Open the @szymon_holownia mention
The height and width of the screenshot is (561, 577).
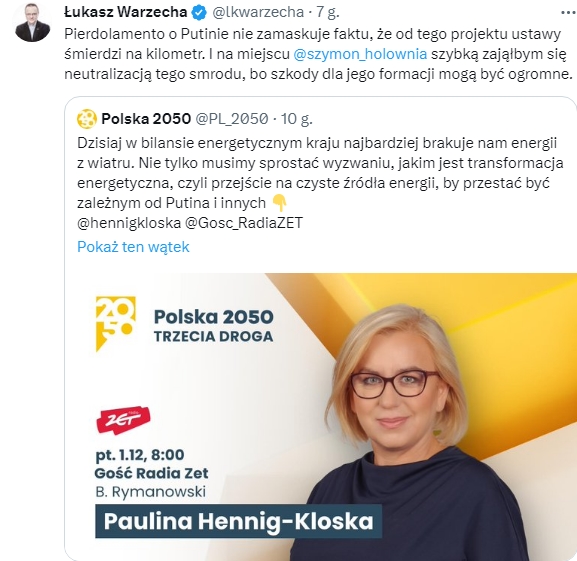(x=360, y=54)
